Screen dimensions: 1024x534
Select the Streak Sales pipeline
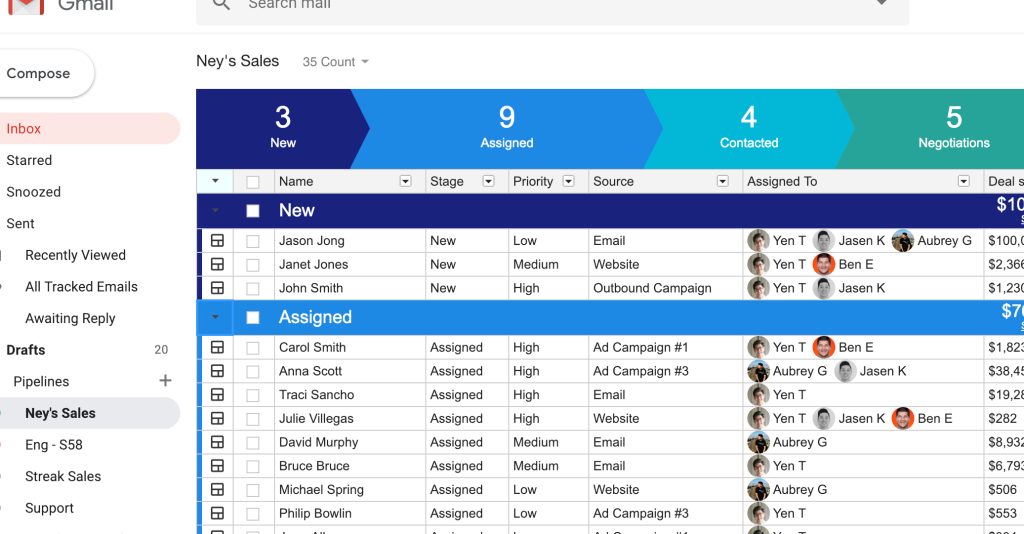point(63,476)
